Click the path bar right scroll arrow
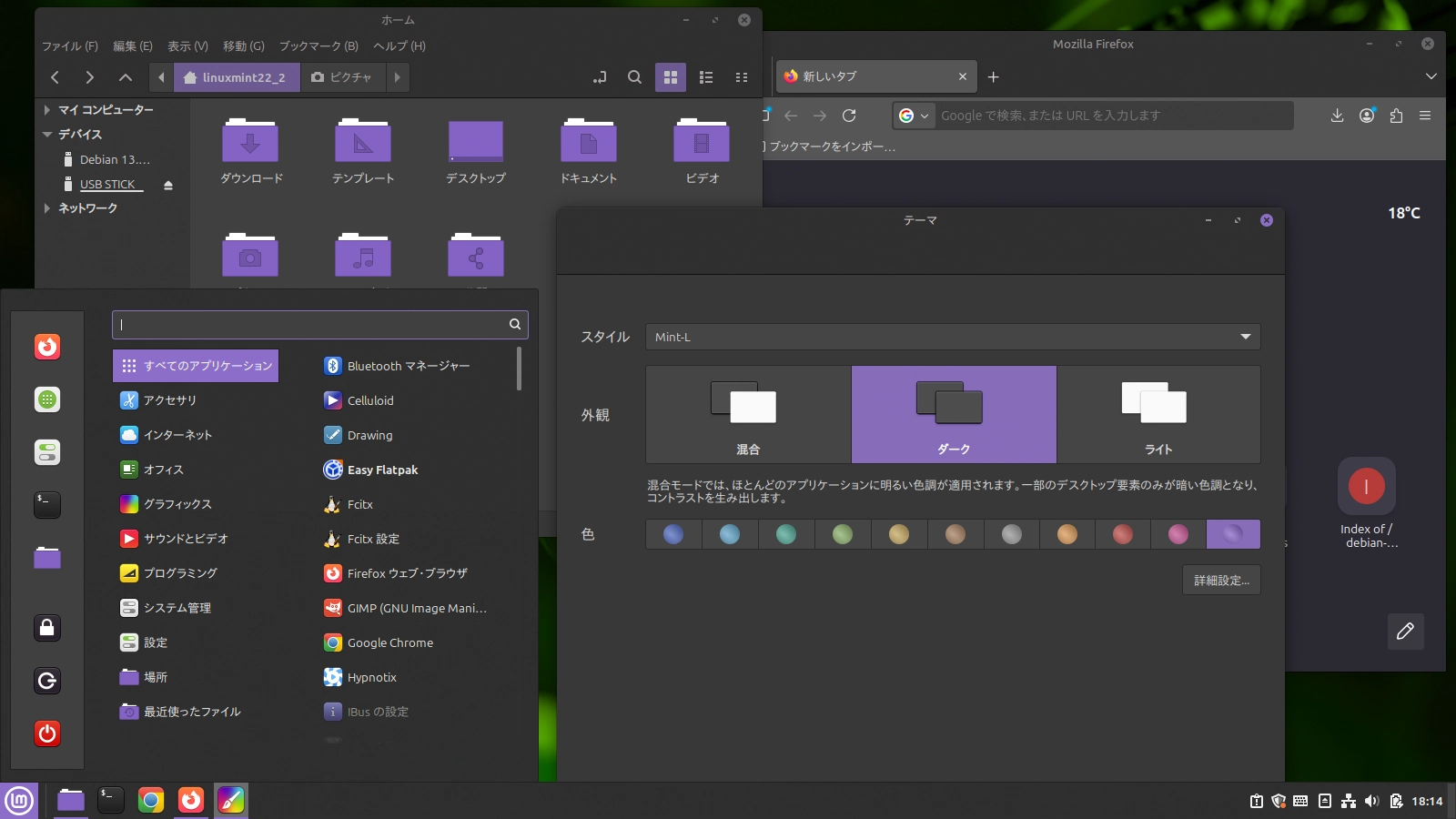Viewport: 1456px width, 819px height. pos(397,77)
